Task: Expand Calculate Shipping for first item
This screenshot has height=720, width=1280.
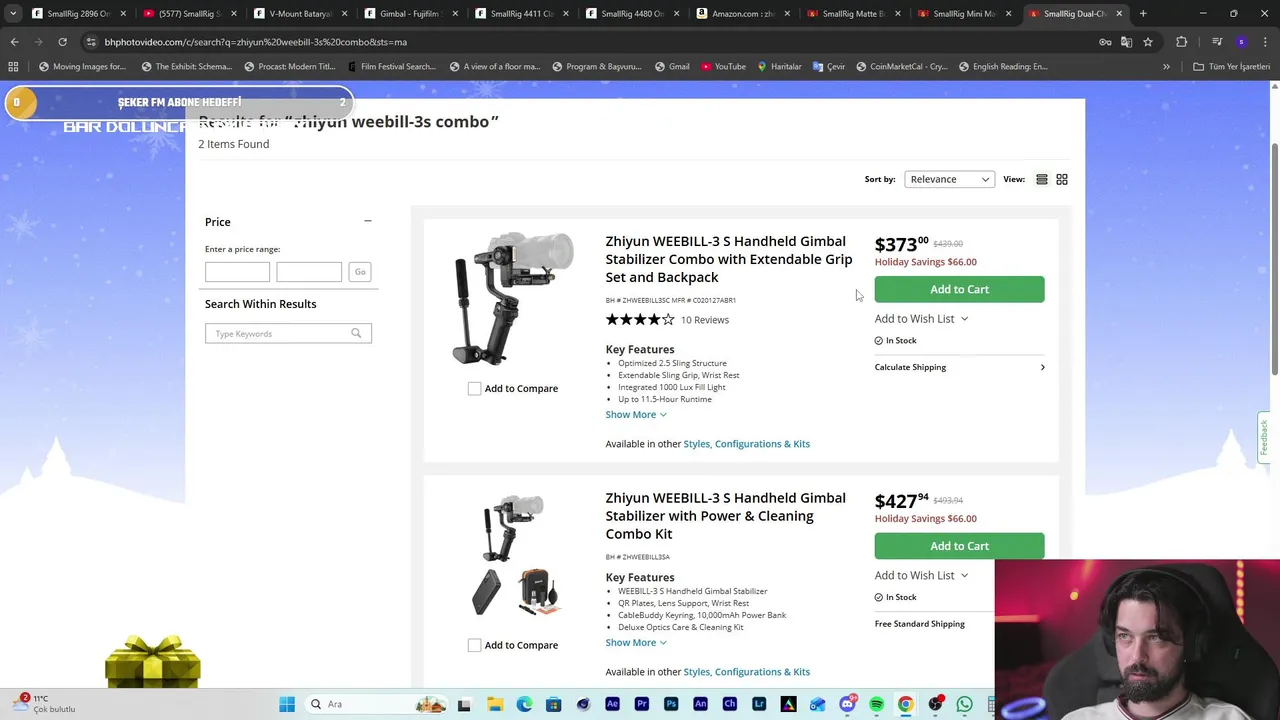Action: pyautogui.click(x=959, y=367)
